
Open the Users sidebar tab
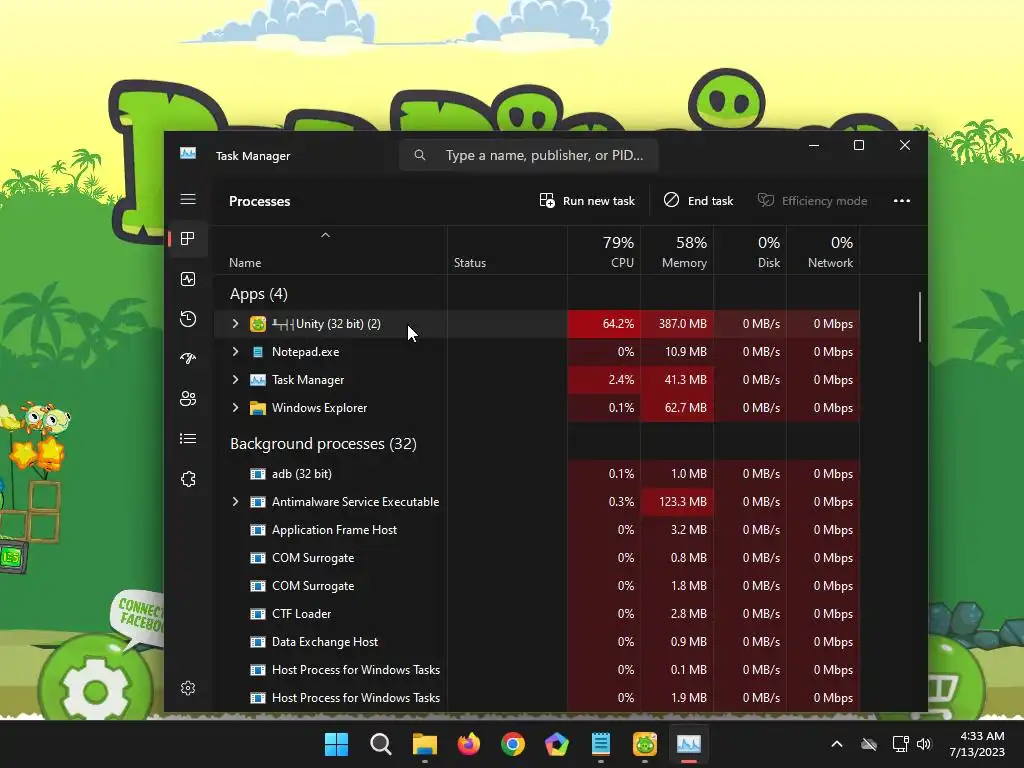tap(188, 398)
